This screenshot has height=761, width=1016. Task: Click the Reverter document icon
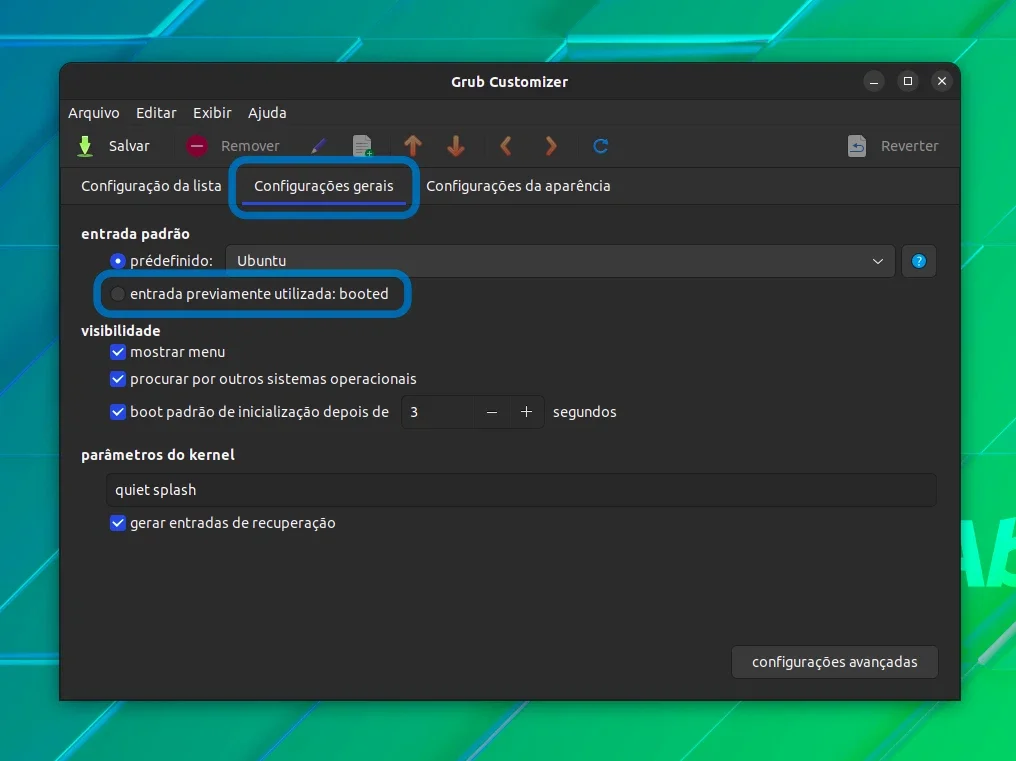point(857,146)
